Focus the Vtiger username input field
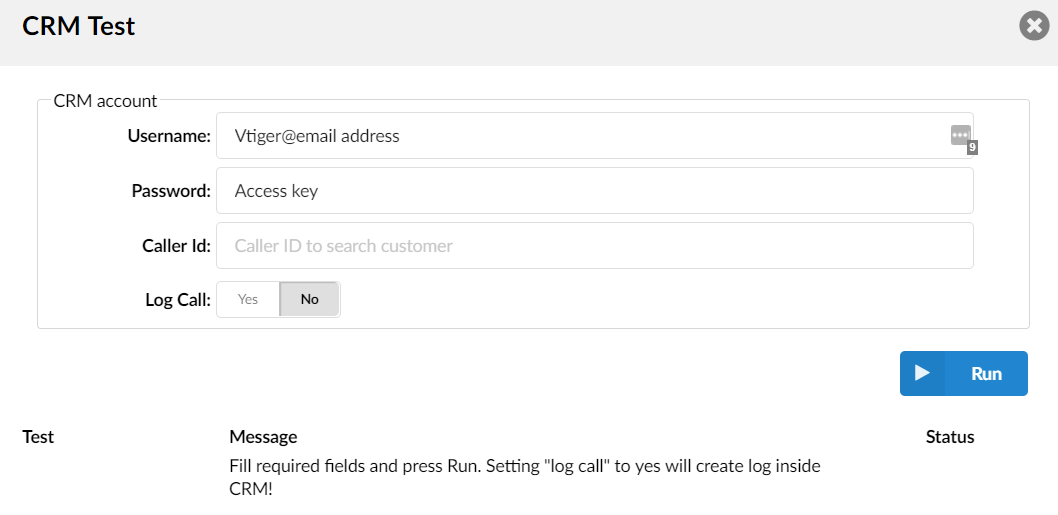1058x515 pixels. (580, 136)
